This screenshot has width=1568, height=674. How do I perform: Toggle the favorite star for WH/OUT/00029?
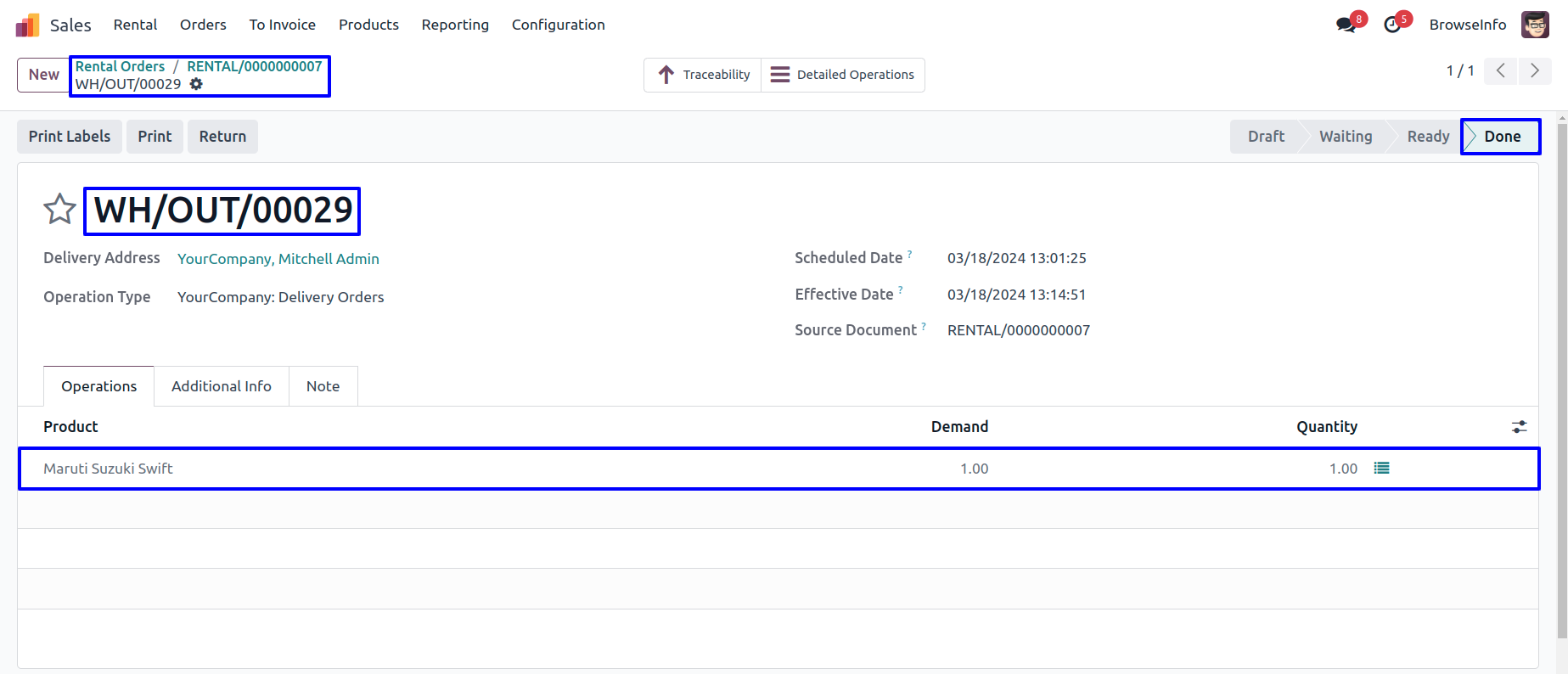59,210
